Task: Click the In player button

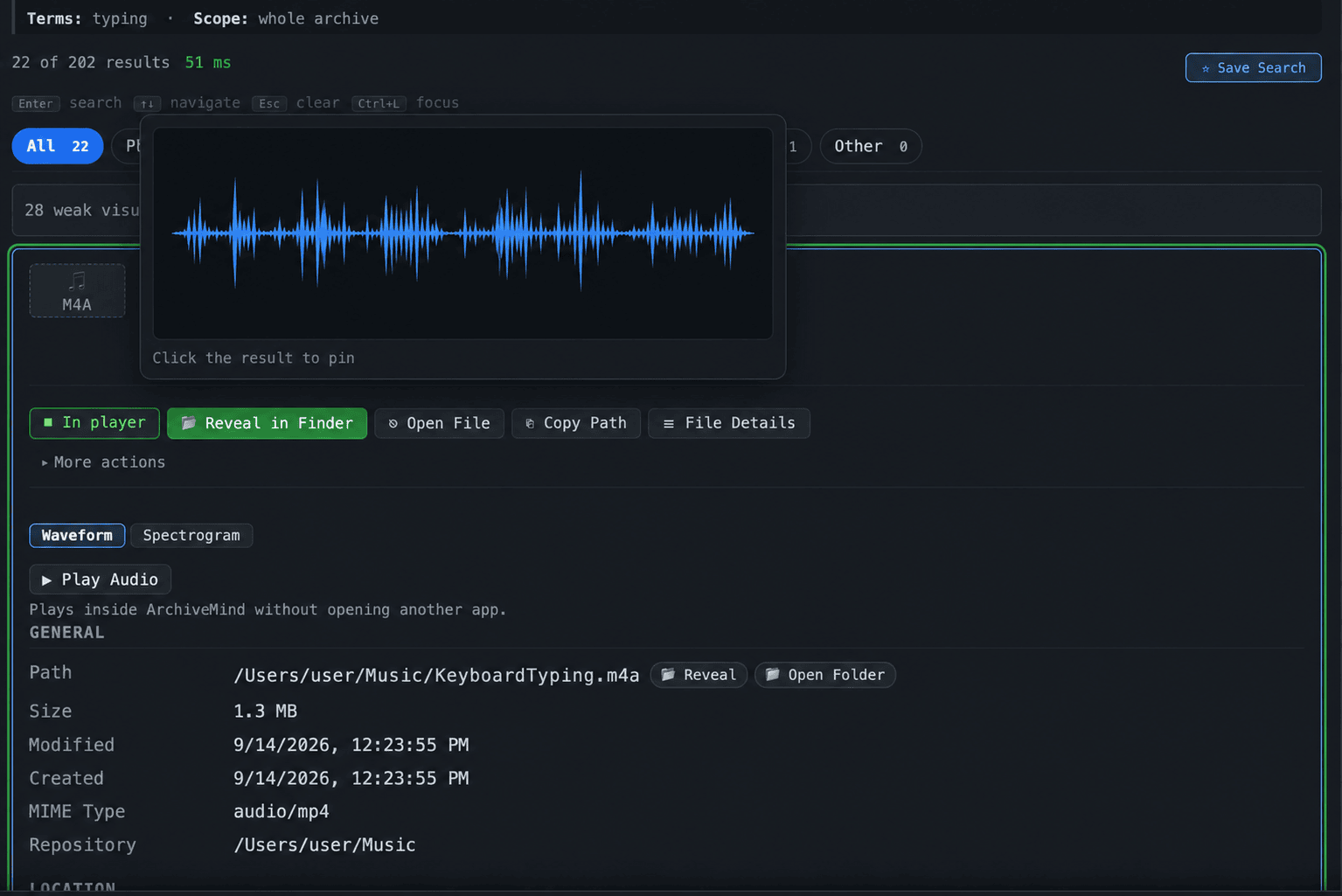Action: click(x=94, y=423)
